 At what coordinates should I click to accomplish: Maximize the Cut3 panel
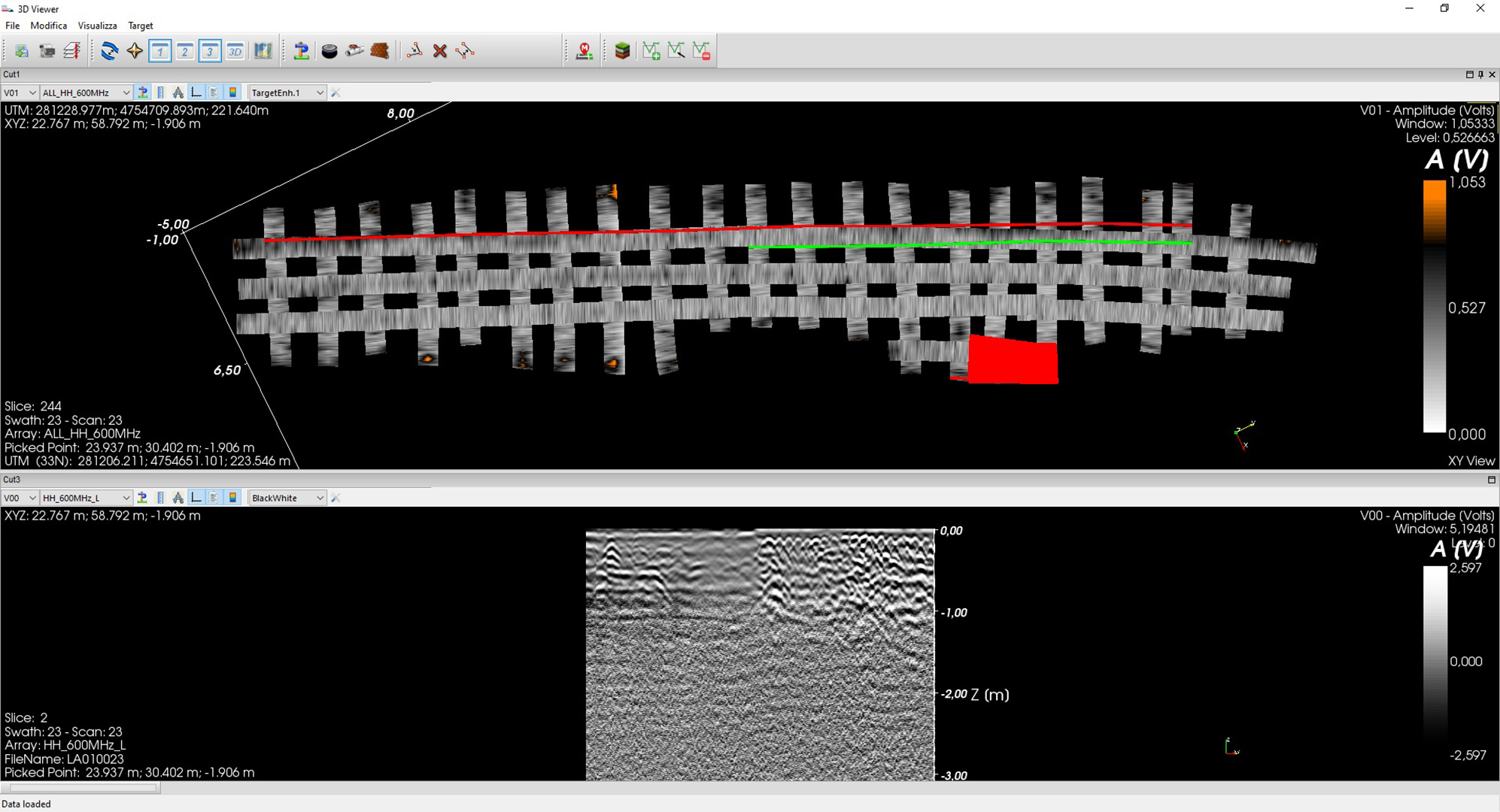tap(1491, 480)
